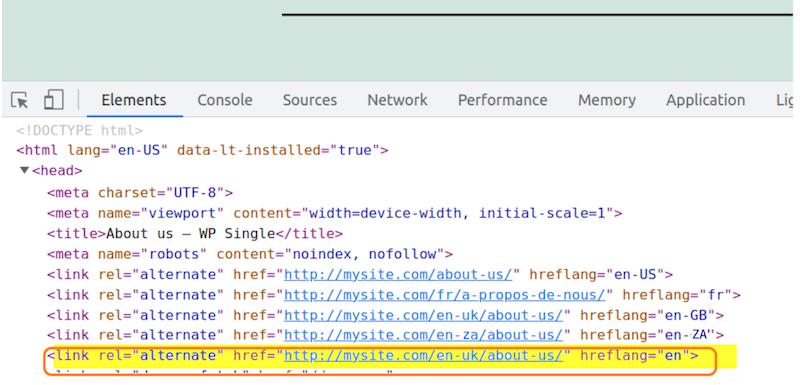Open the Console tab

click(x=224, y=100)
